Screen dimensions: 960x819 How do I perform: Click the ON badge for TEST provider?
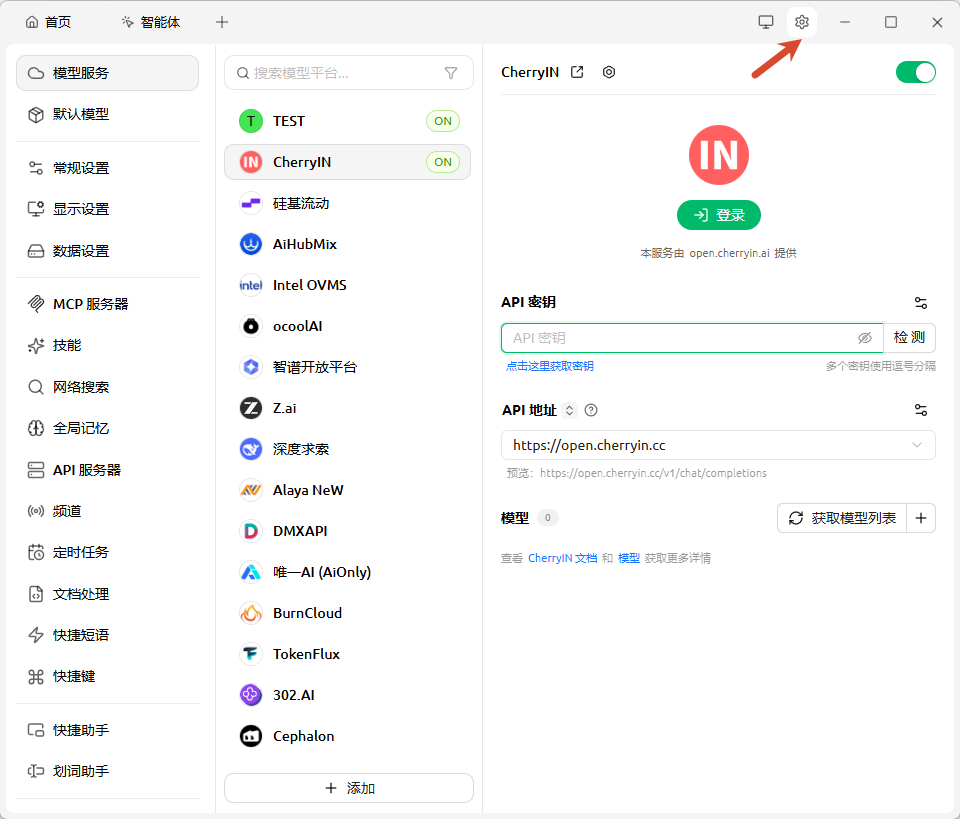(443, 121)
